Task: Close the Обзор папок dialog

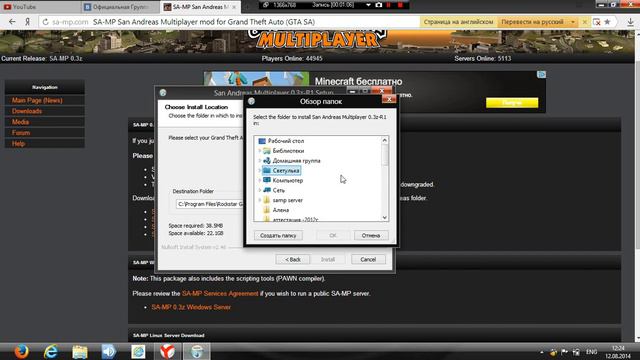Action: 389,99
